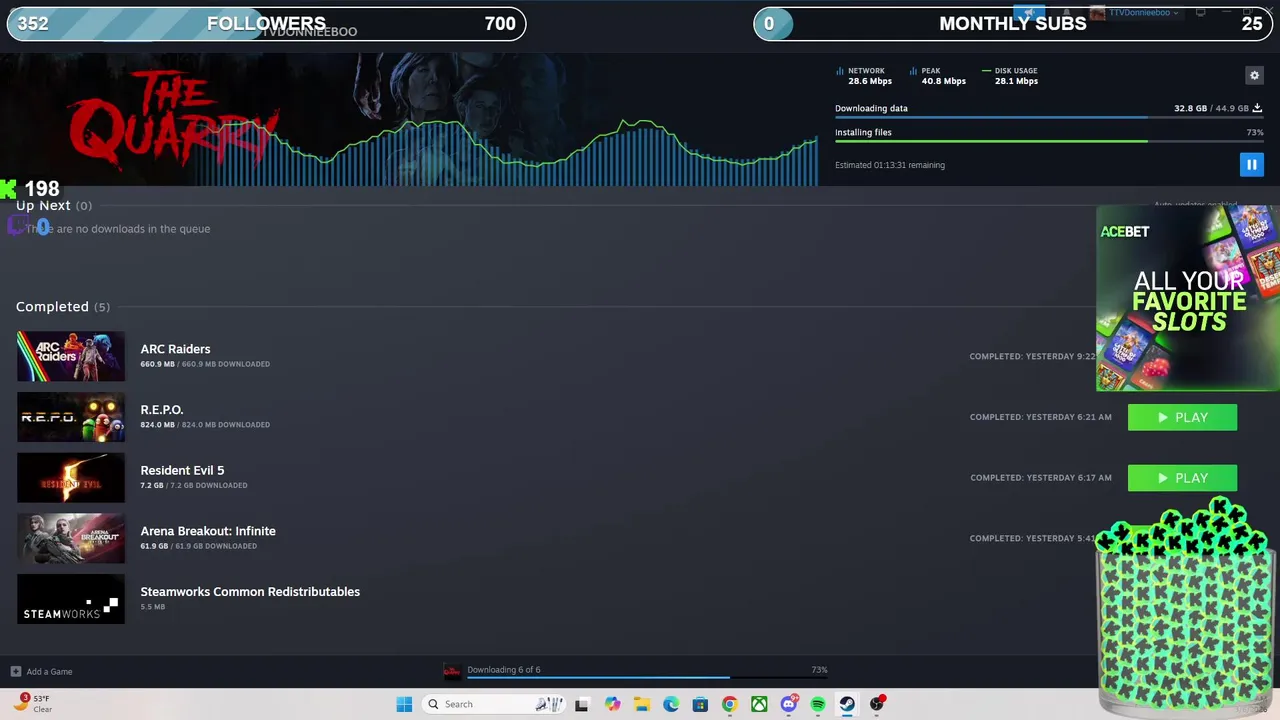Click the Add a Game link

pos(49,671)
